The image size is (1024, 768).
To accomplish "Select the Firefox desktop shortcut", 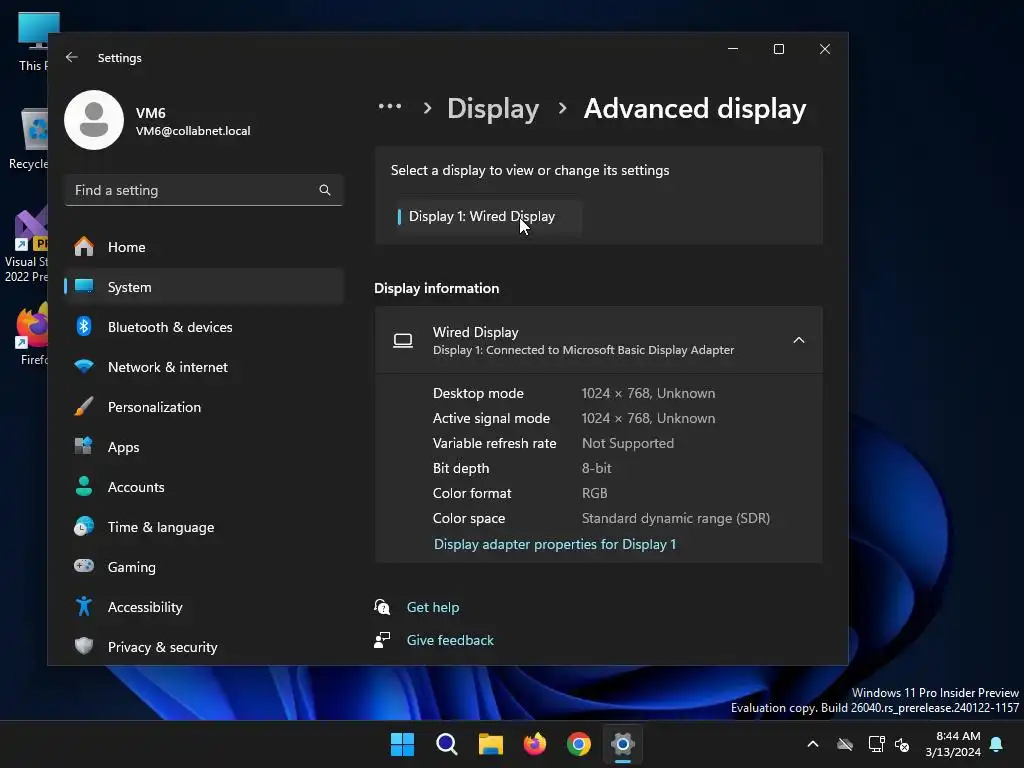I will point(31,333).
